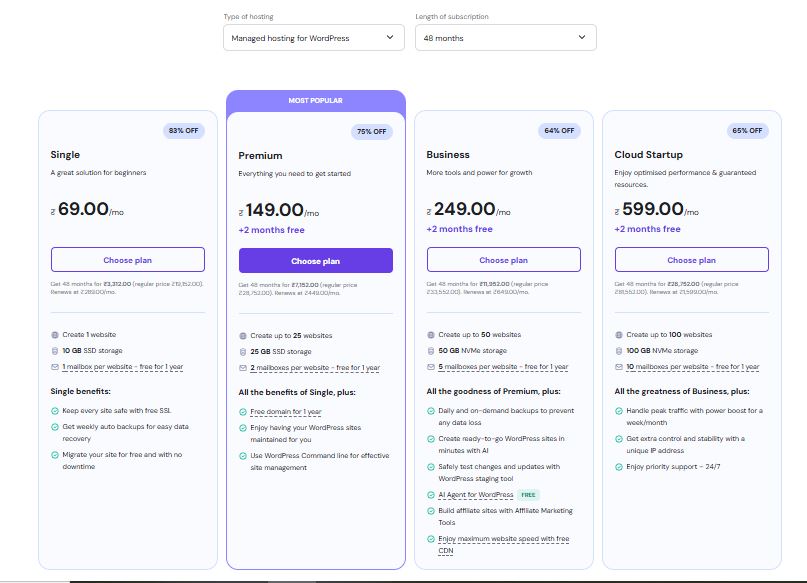Click storage icon next to '50 GB NVMe storage'
This screenshot has width=807, height=583.
pyautogui.click(x=430, y=351)
